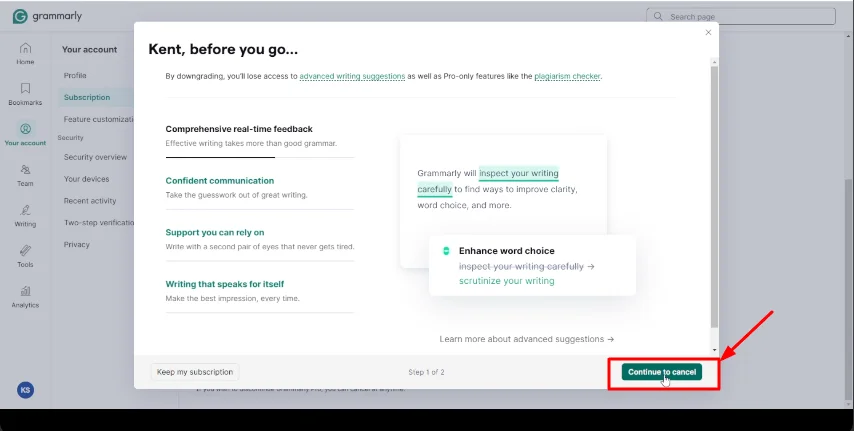Open the Team sidebar section

tap(25, 175)
